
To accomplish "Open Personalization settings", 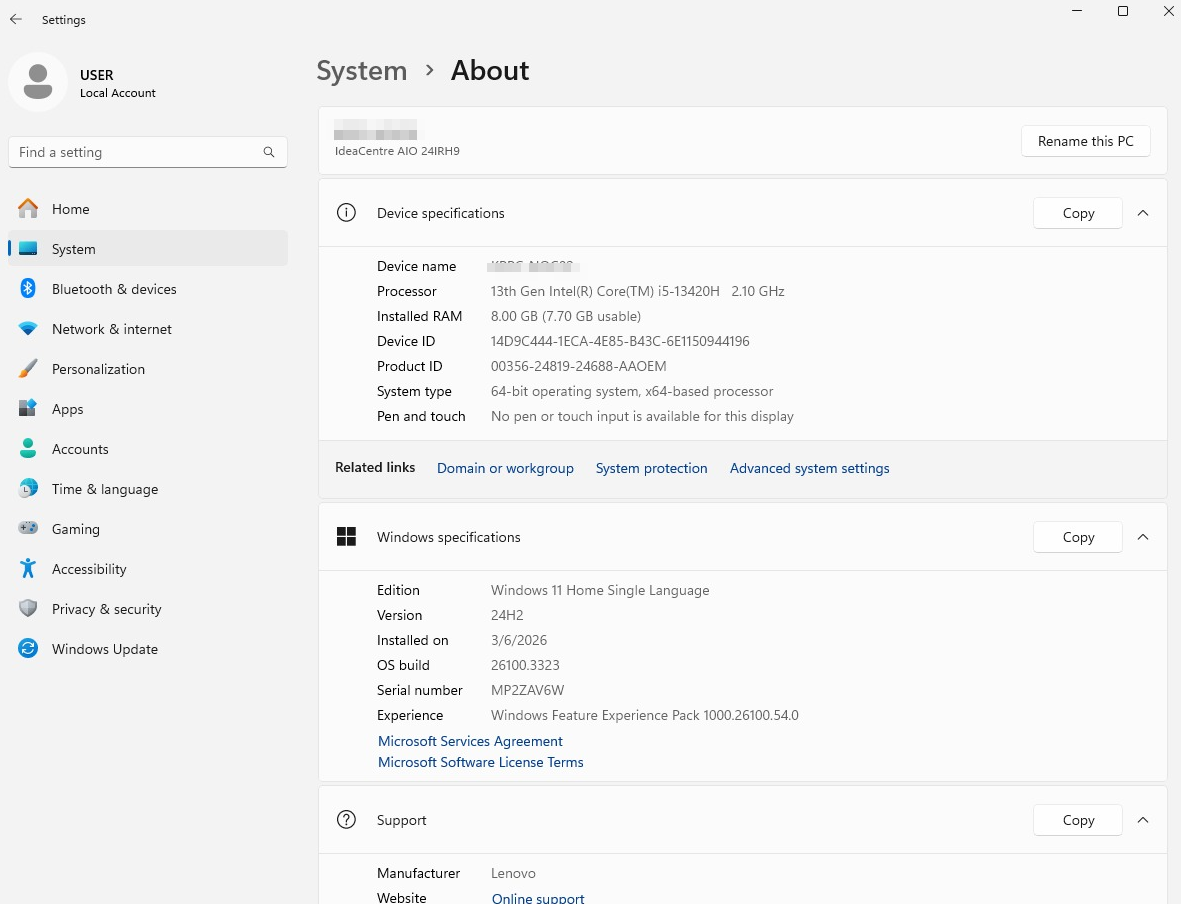I will point(98,369).
